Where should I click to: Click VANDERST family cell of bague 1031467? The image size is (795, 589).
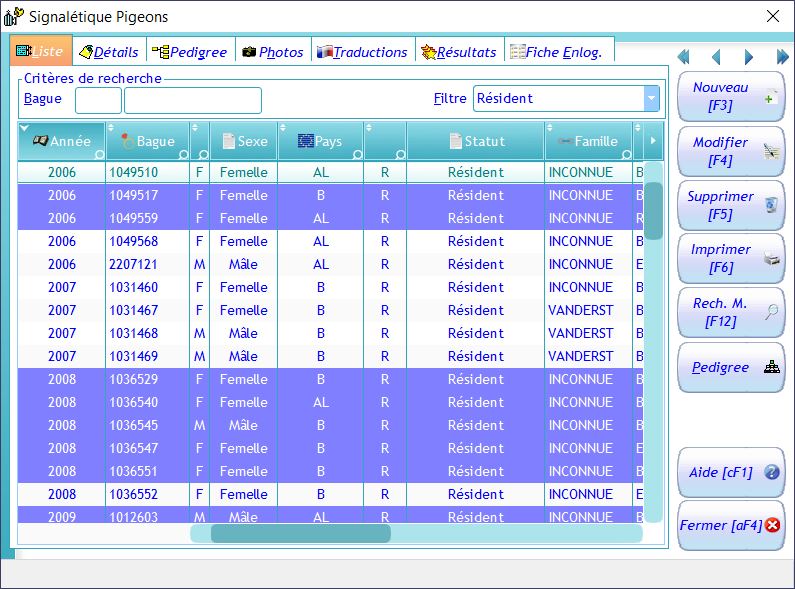[589, 310]
